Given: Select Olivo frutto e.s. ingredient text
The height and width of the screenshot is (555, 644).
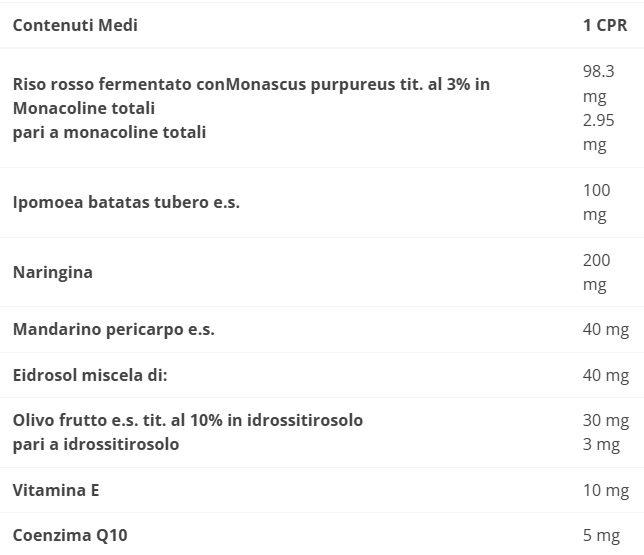Looking at the screenshot, I should pos(188,421).
